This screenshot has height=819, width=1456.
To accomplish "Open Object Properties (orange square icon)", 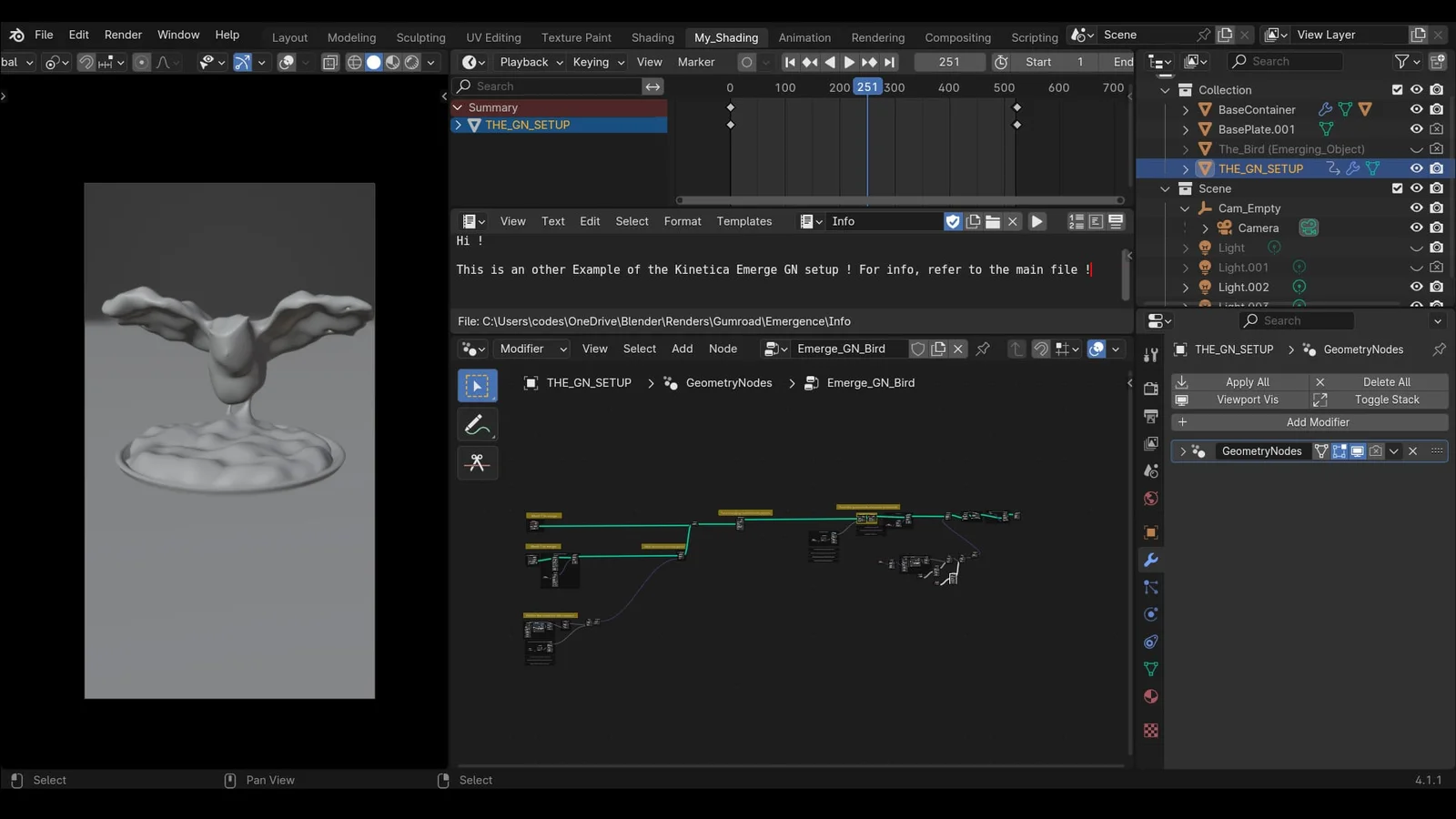I will pyautogui.click(x=1150, y=531).
